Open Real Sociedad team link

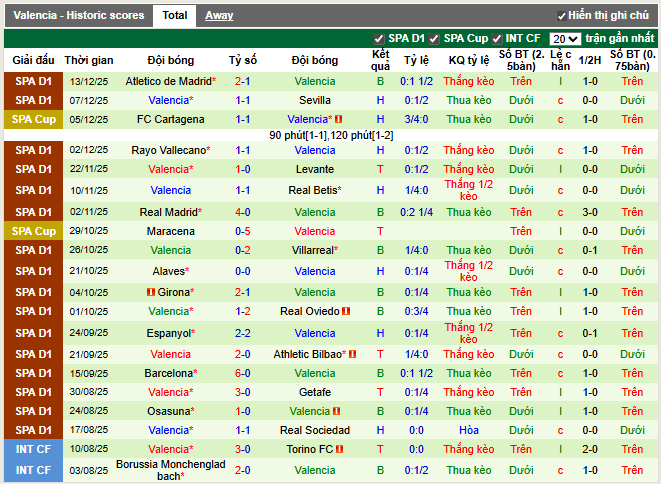(x=314, y=430)
